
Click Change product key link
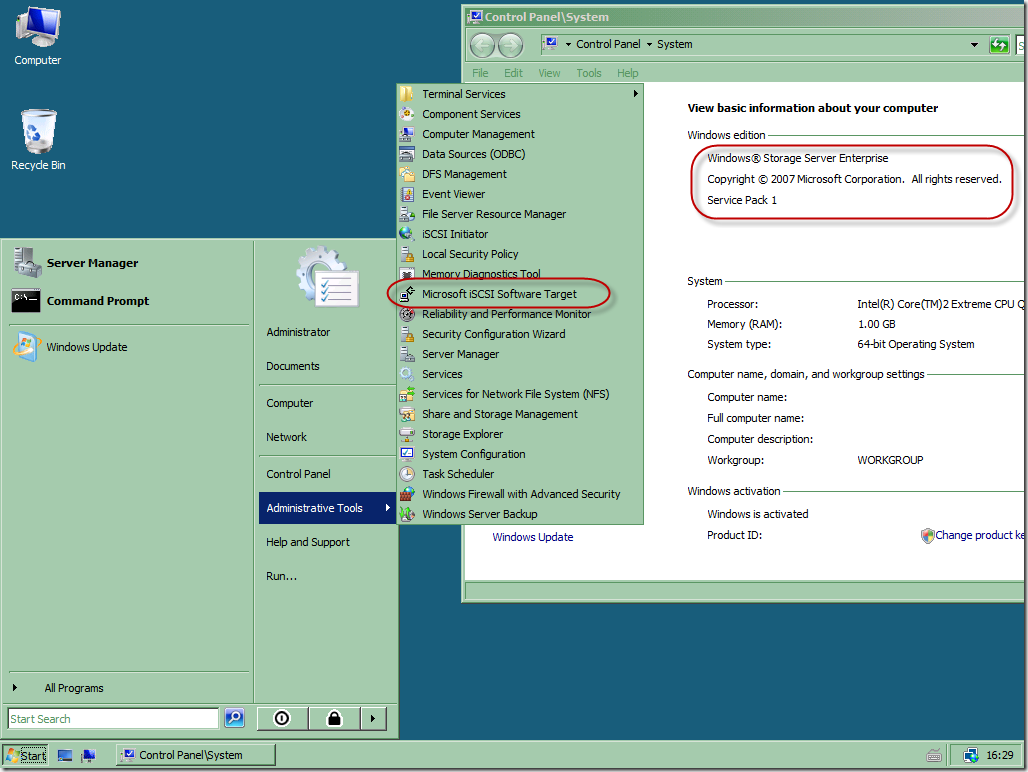pos(979,535)
